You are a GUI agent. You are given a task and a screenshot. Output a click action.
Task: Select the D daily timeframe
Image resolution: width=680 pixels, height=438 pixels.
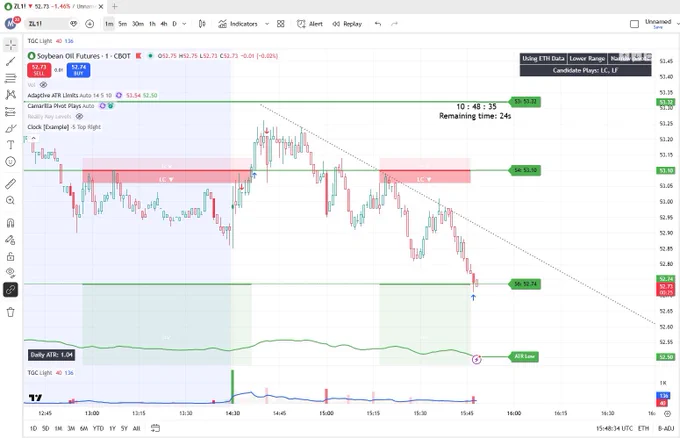pos(174,24)
